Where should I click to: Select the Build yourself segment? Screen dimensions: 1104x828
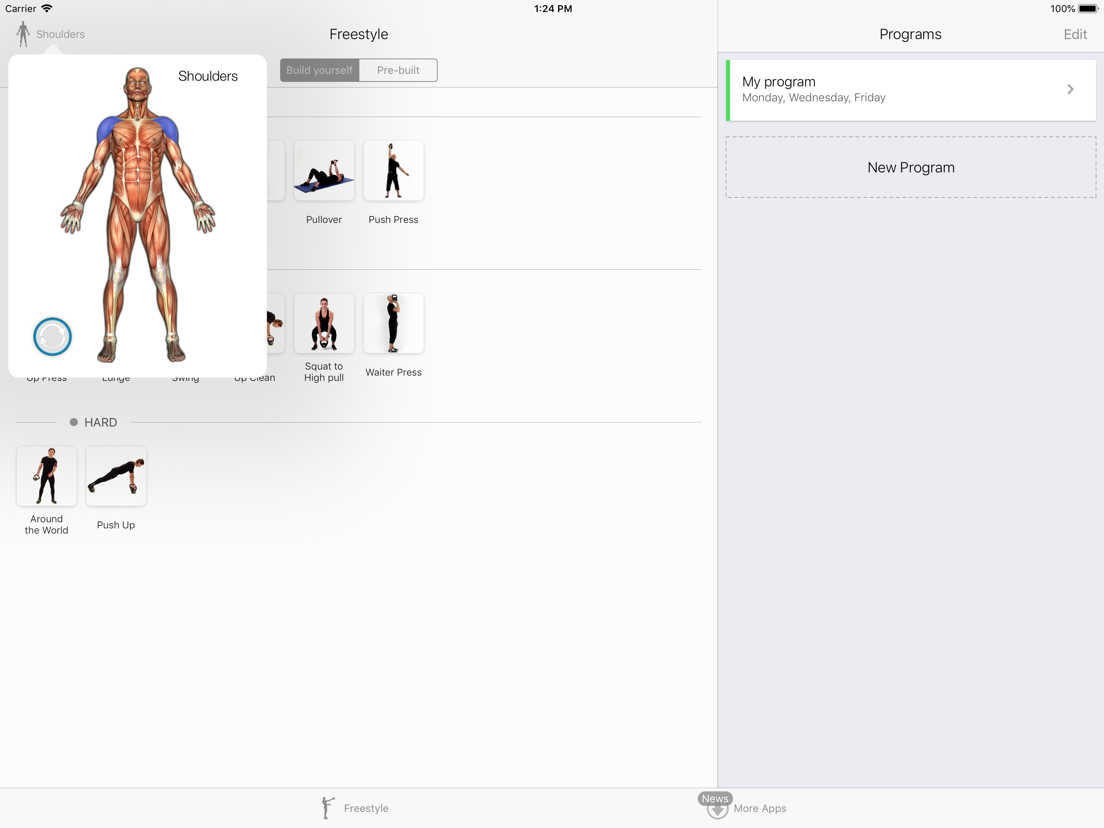click(x=320, y=70)
